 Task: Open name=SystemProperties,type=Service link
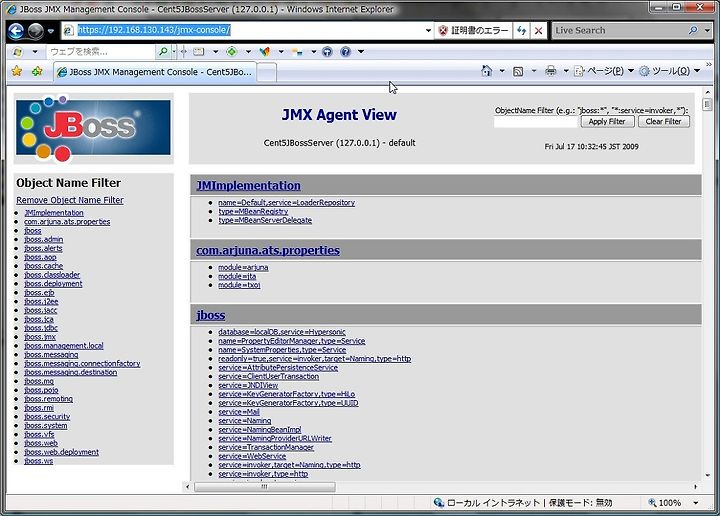tap(282, 350)
